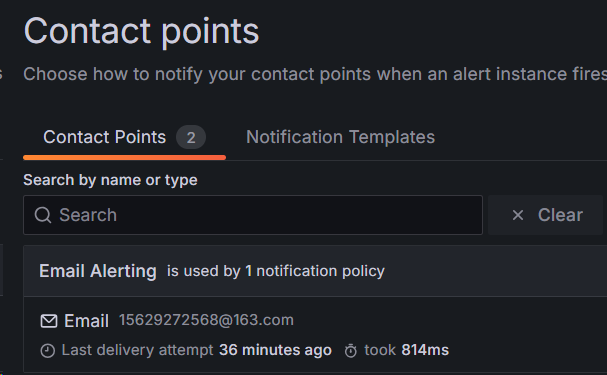Click the 'Contact points' page heading
Screen dimensions: 607x375
[x=141, y=32]
